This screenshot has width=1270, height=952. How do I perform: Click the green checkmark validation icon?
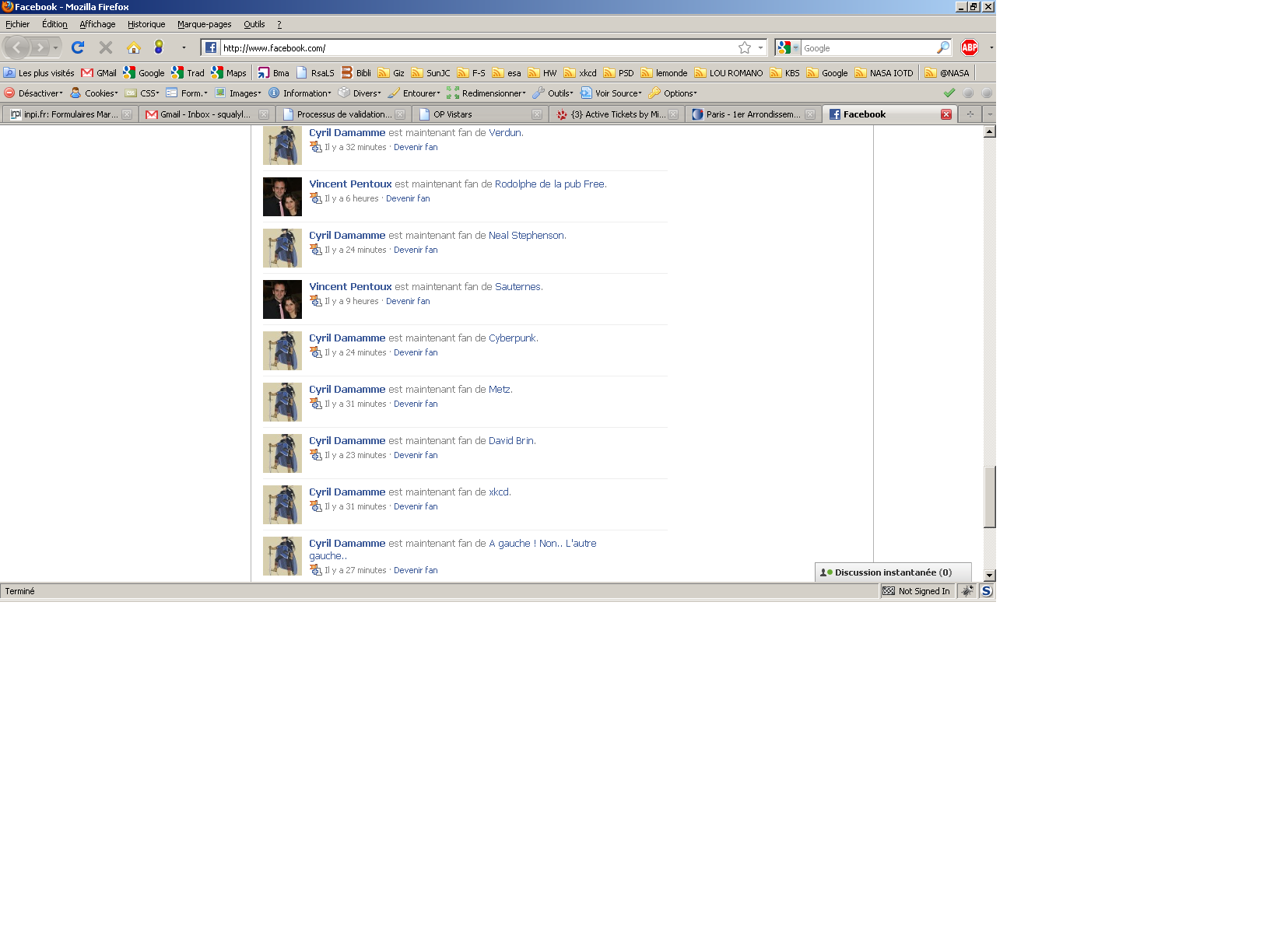click(x=949, y=93)
